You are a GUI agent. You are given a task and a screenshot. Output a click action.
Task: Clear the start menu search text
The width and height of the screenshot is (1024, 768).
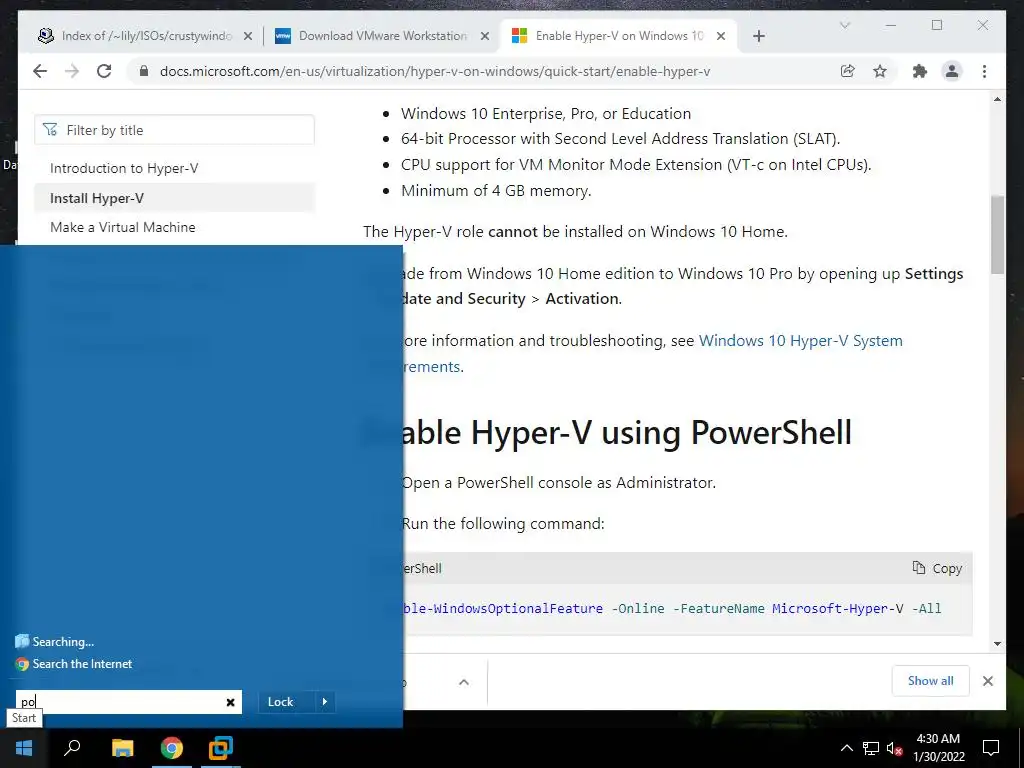(x=231, y=702)
